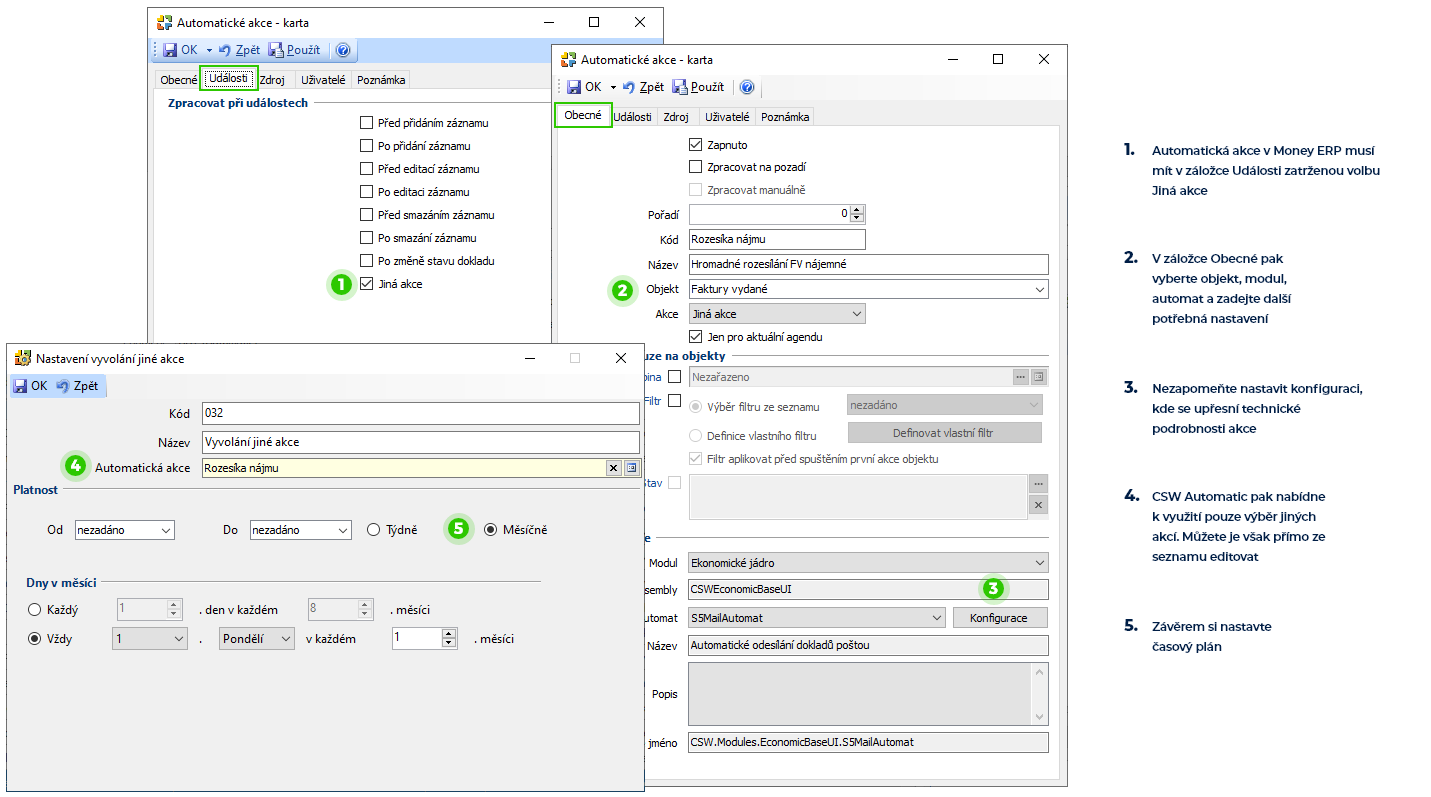The height and width of the screenshot is (797, 1431).
Task: Click Zpět in front Automatické akce karta toolbar
Action: pyautogui.click(x=643, y=87)
